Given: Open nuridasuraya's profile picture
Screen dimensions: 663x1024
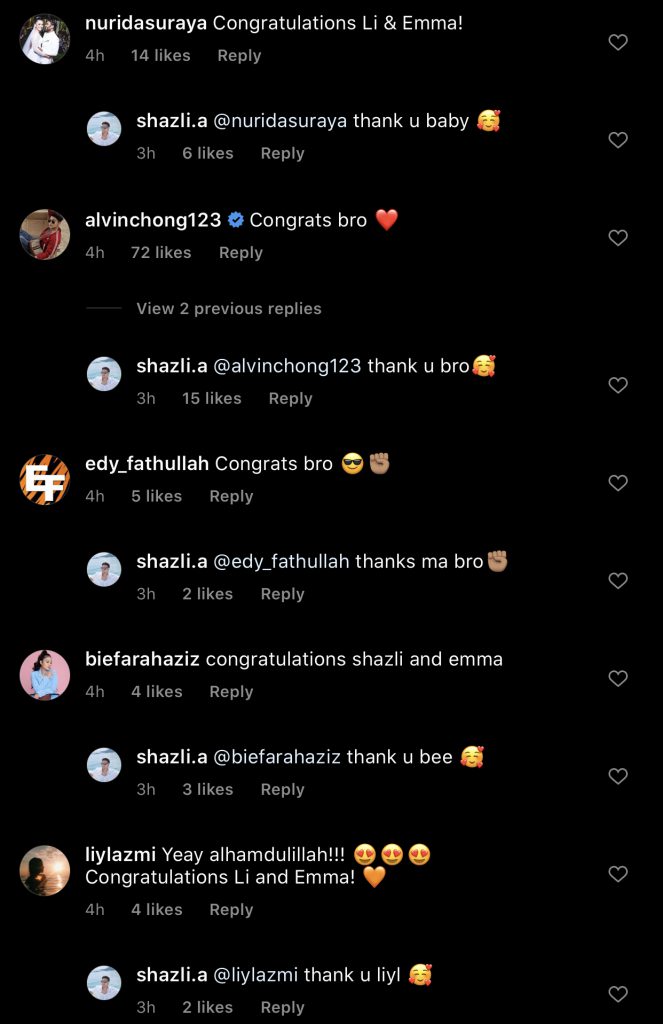Looking at the screenshot, I should (45, 39).
